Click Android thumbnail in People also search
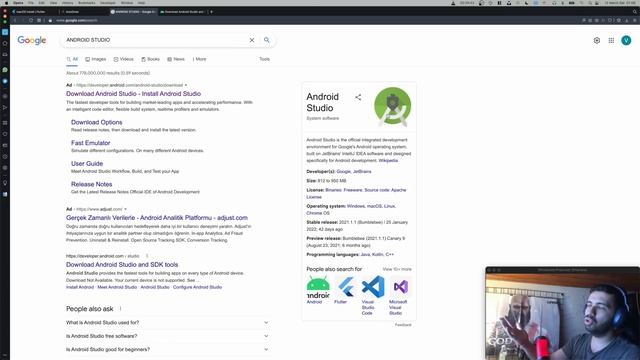This screenshot has width=640, height=360. coord(318,287)
